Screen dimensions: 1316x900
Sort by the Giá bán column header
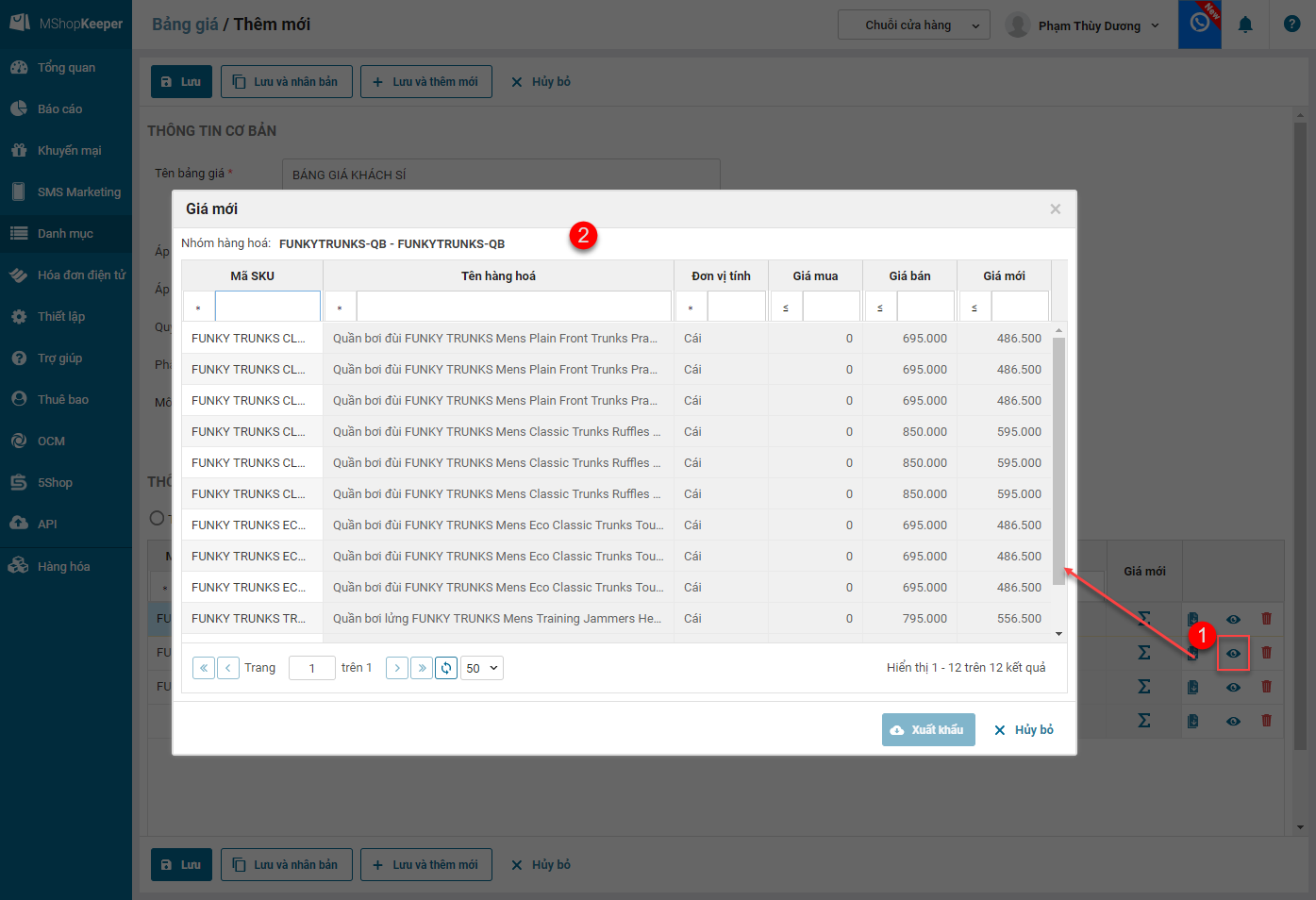click(909, 275)
